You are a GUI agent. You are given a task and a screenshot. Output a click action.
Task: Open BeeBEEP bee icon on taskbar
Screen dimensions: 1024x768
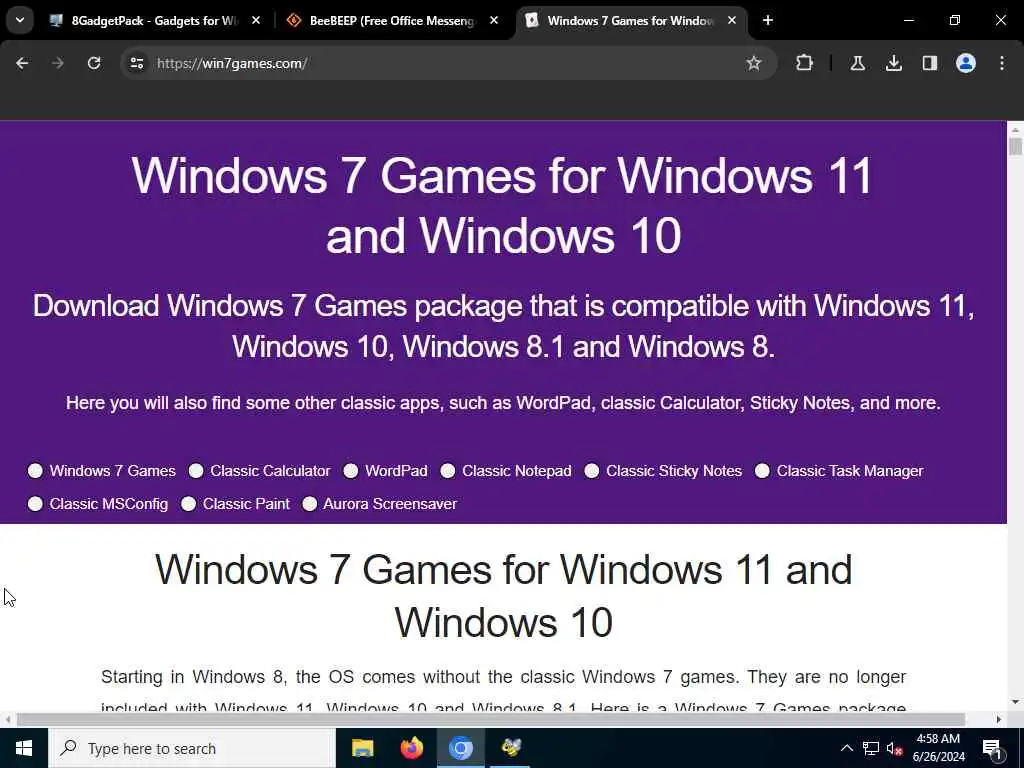coord(511,748)
